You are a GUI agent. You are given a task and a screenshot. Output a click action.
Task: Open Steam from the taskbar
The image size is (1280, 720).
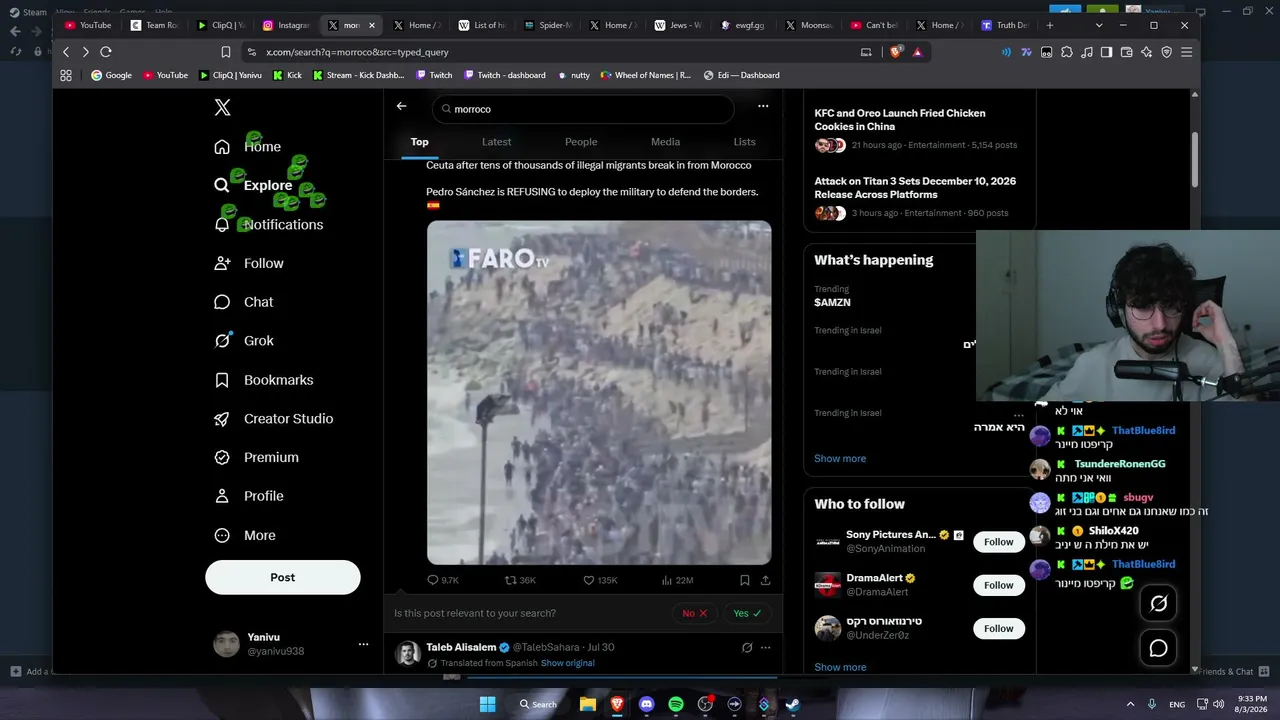[793, 704]
